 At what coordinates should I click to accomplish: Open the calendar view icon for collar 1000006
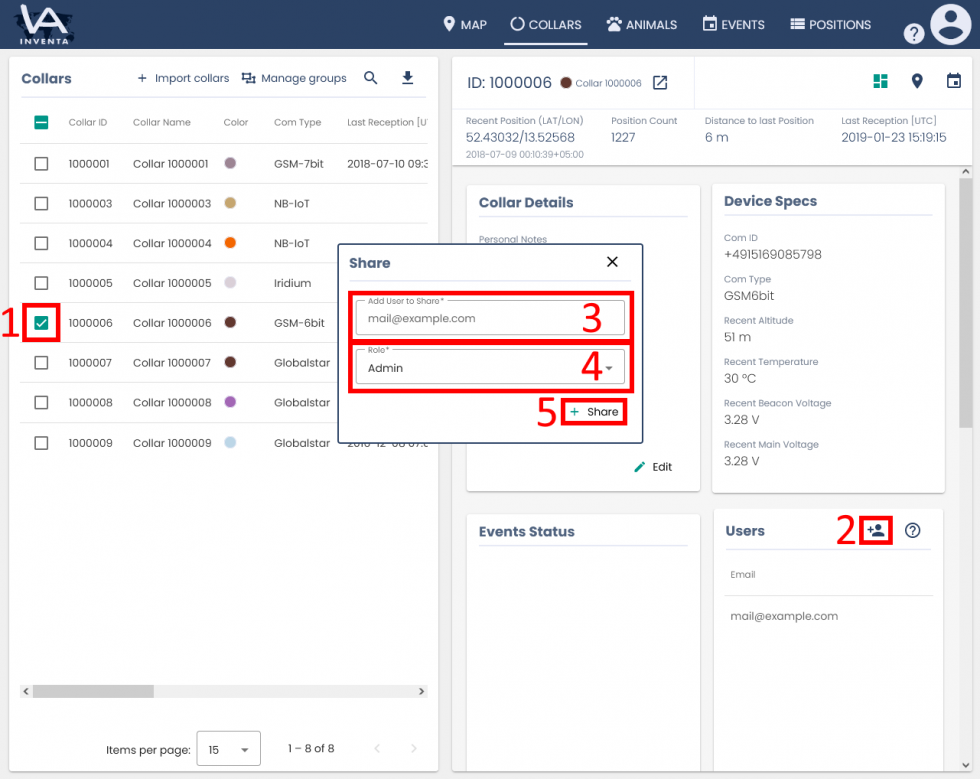[x=951, y=81]
